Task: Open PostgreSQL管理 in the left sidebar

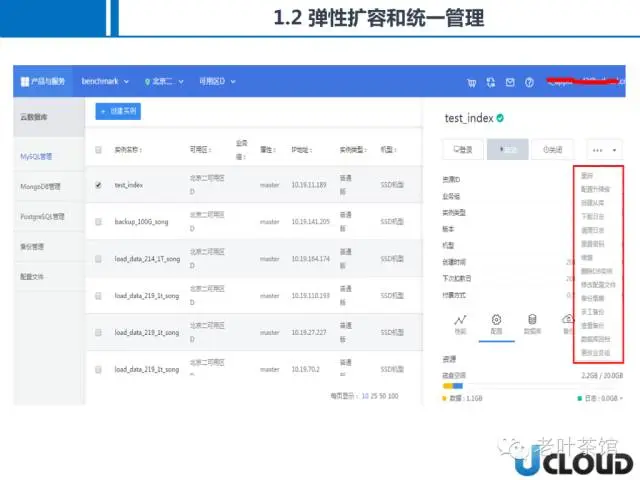Action: click(42, 216)
